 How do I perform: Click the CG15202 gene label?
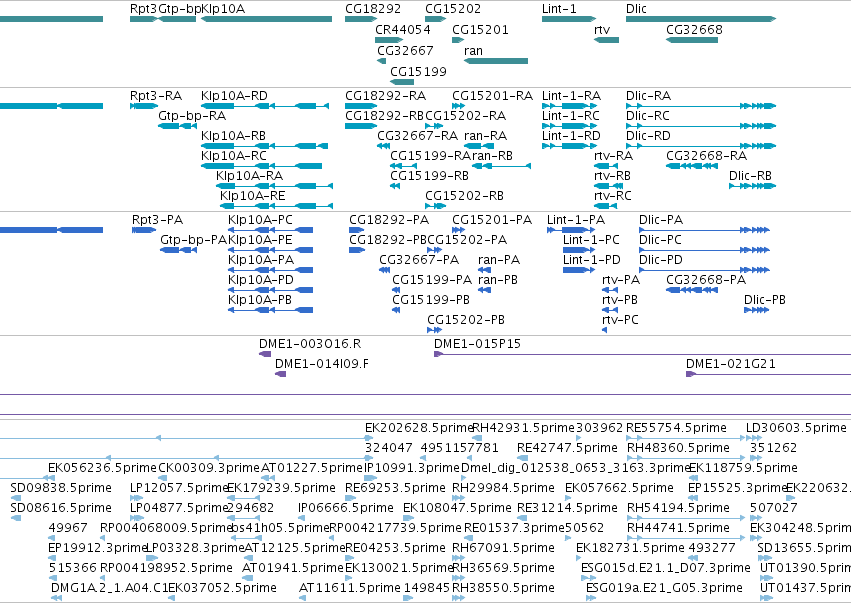(x=453, y=9)
